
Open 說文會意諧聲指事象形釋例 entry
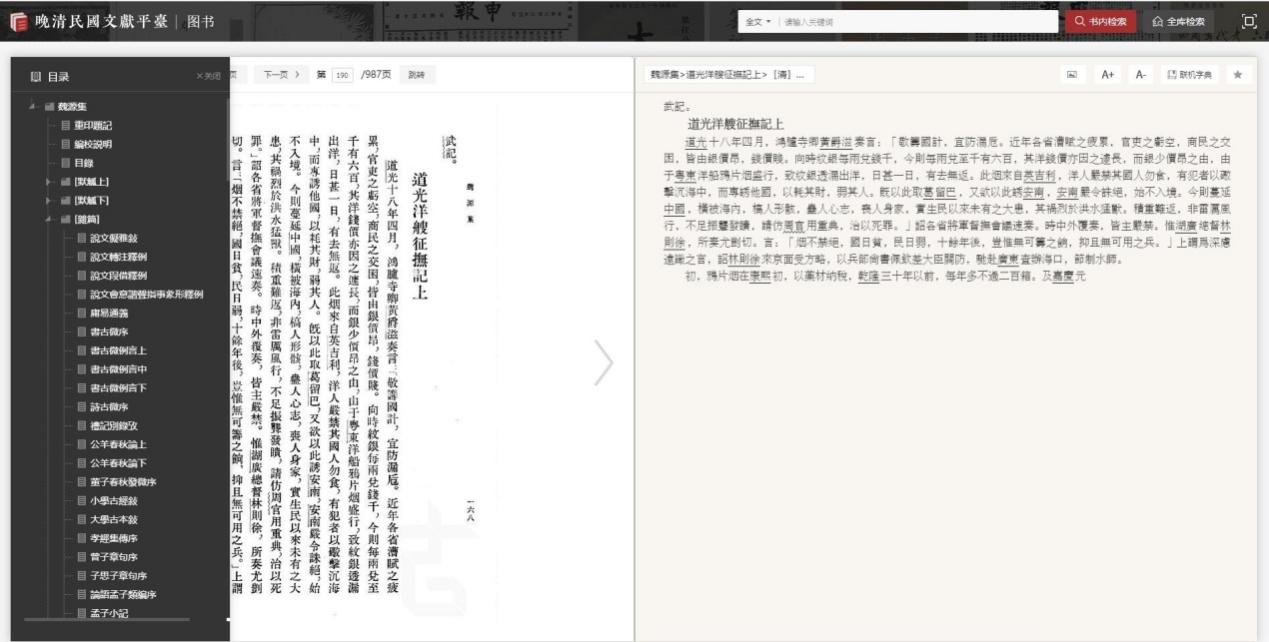click(x=147, y=294)
